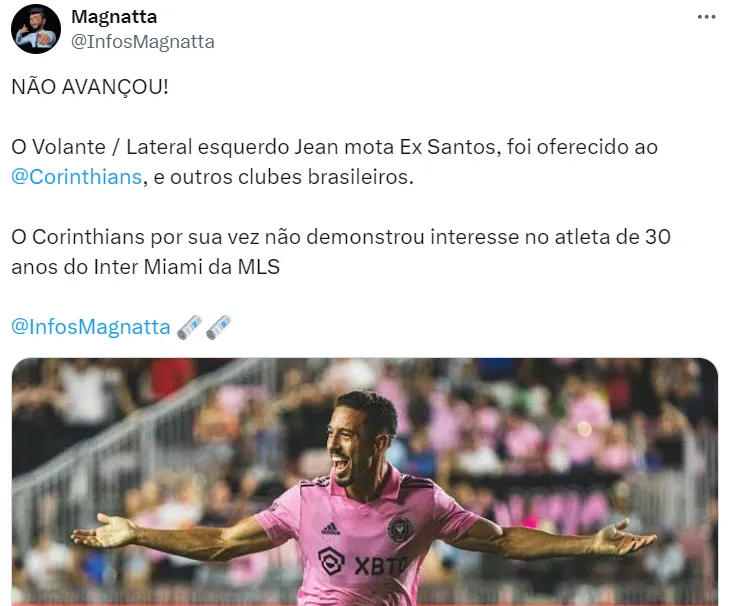Open the @Corinthians mention link

77,177
